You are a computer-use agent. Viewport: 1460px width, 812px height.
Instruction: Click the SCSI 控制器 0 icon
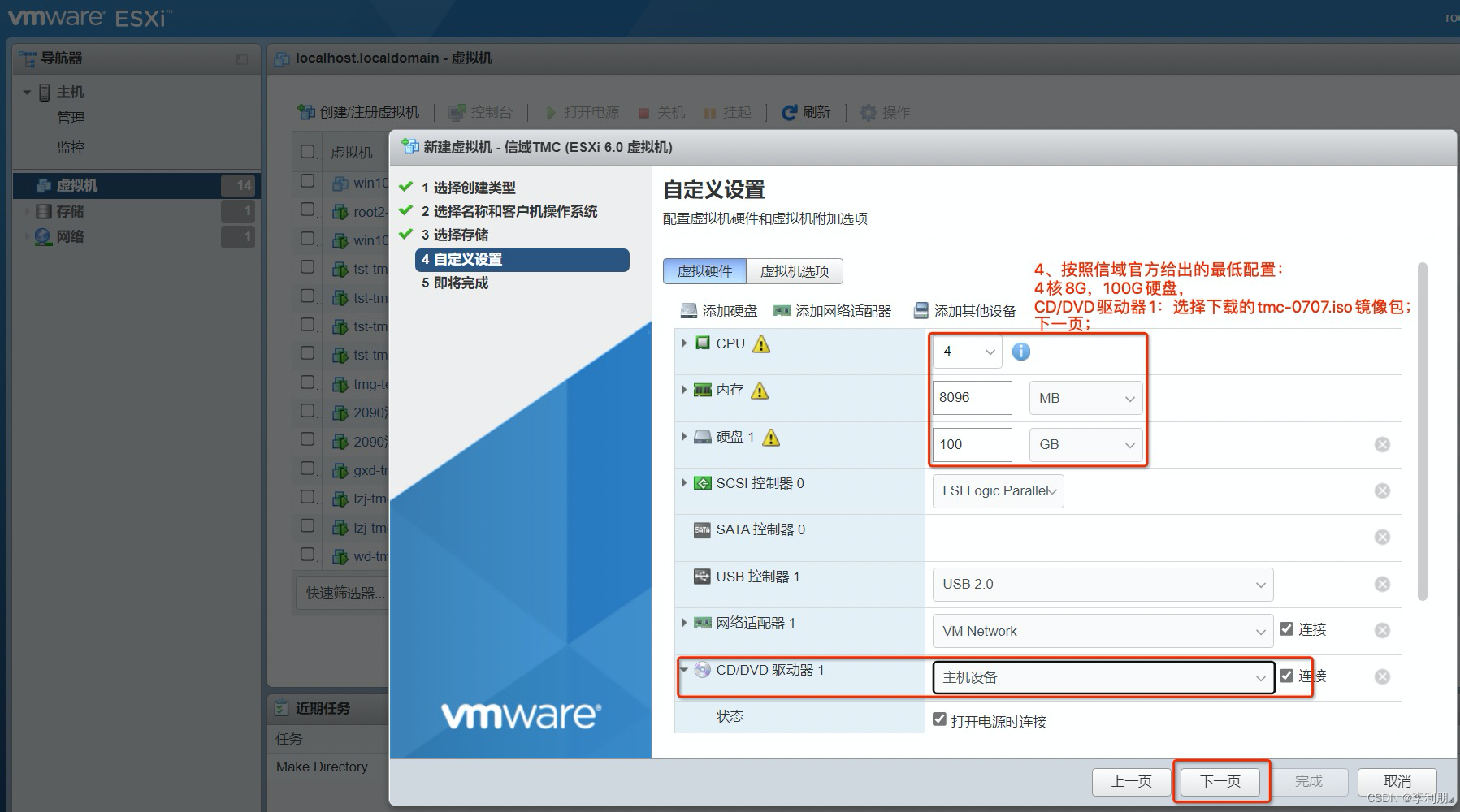point(702,483)
